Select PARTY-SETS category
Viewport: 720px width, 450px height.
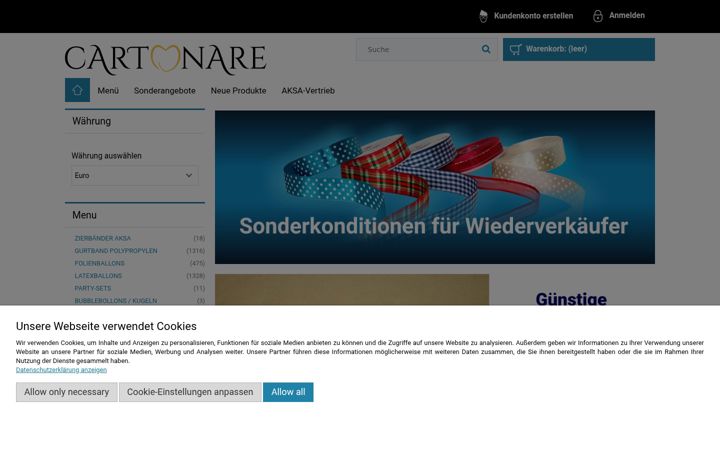click(92, 288)
